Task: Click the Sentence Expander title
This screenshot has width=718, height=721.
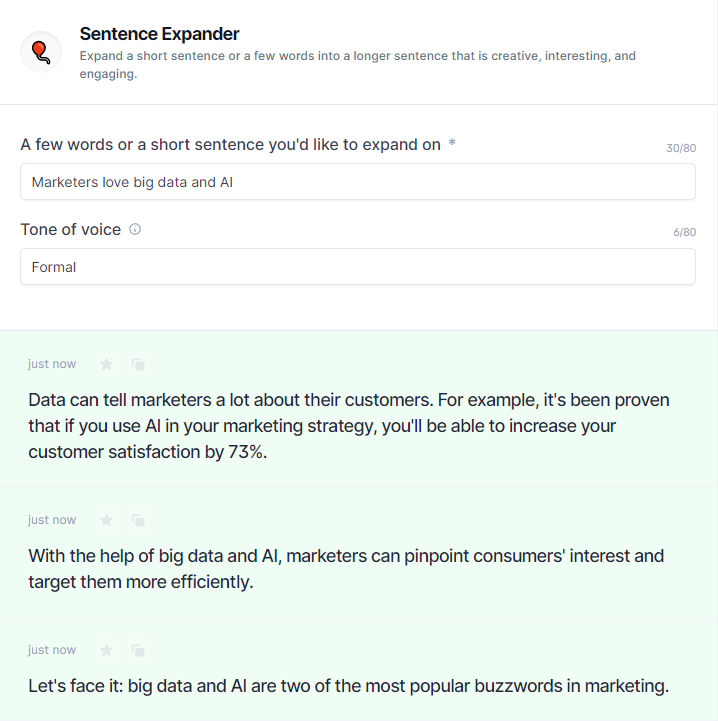Action: pyautogui.click(x=159, y=34)
